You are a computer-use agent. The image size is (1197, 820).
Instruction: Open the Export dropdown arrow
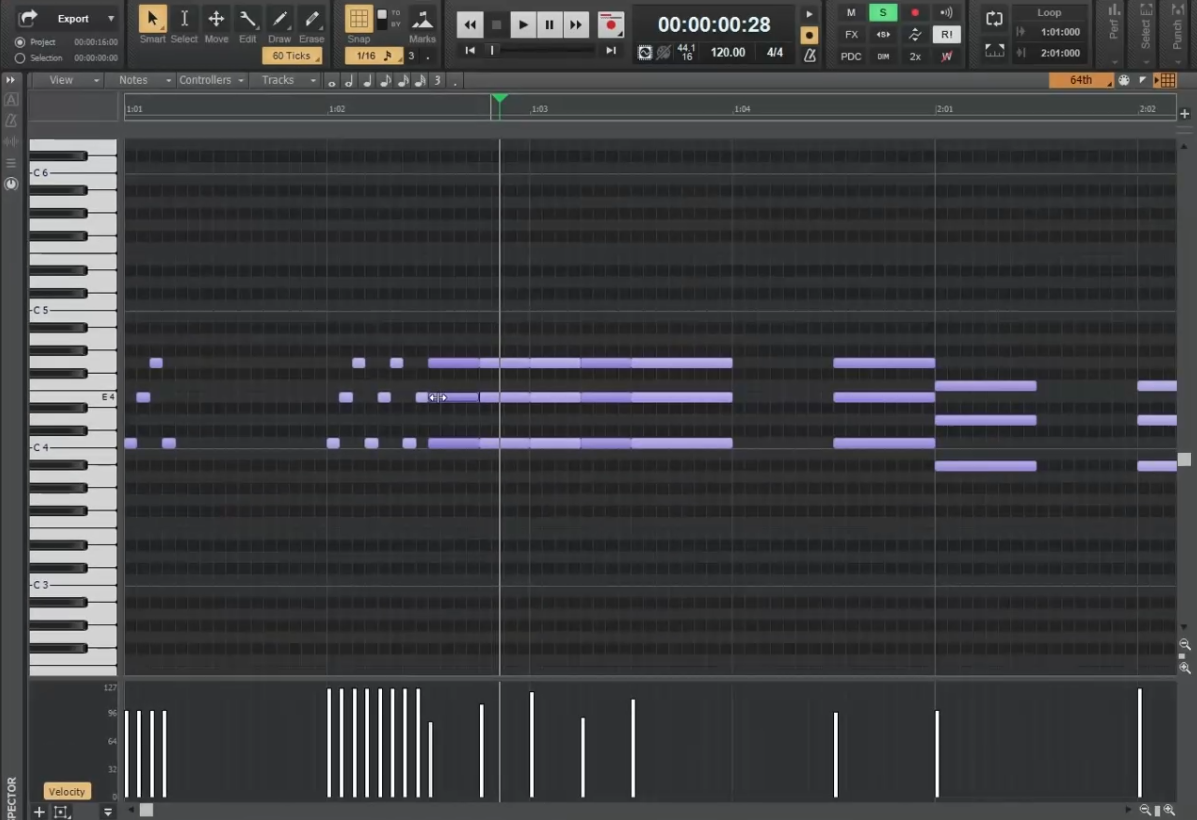tap(111, 18)
